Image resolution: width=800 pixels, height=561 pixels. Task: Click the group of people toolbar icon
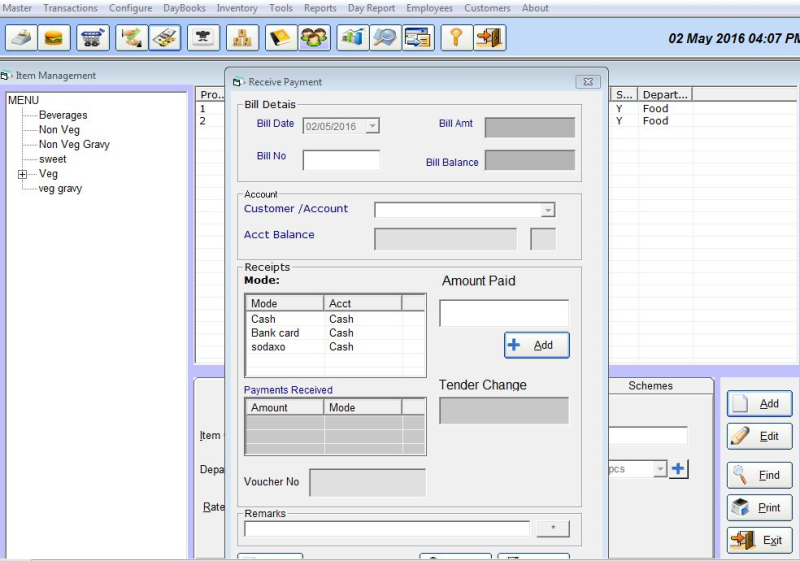314,38
